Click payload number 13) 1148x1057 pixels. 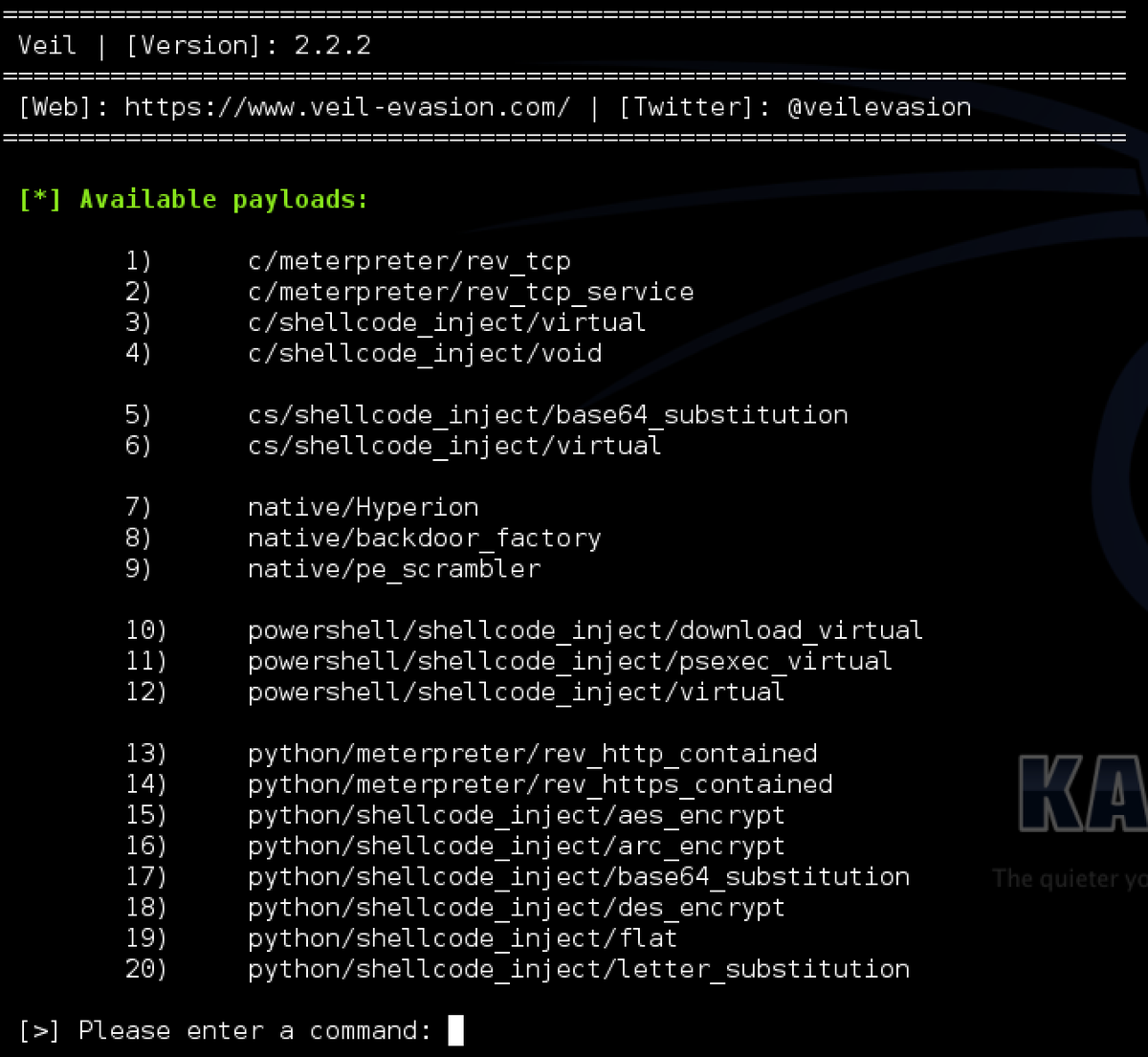[146, 754]
